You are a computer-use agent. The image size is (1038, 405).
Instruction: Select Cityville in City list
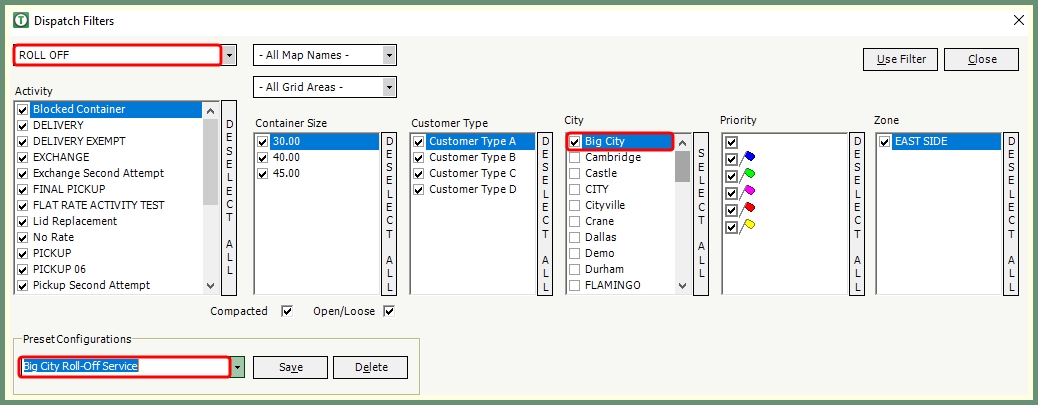(605, 205)
